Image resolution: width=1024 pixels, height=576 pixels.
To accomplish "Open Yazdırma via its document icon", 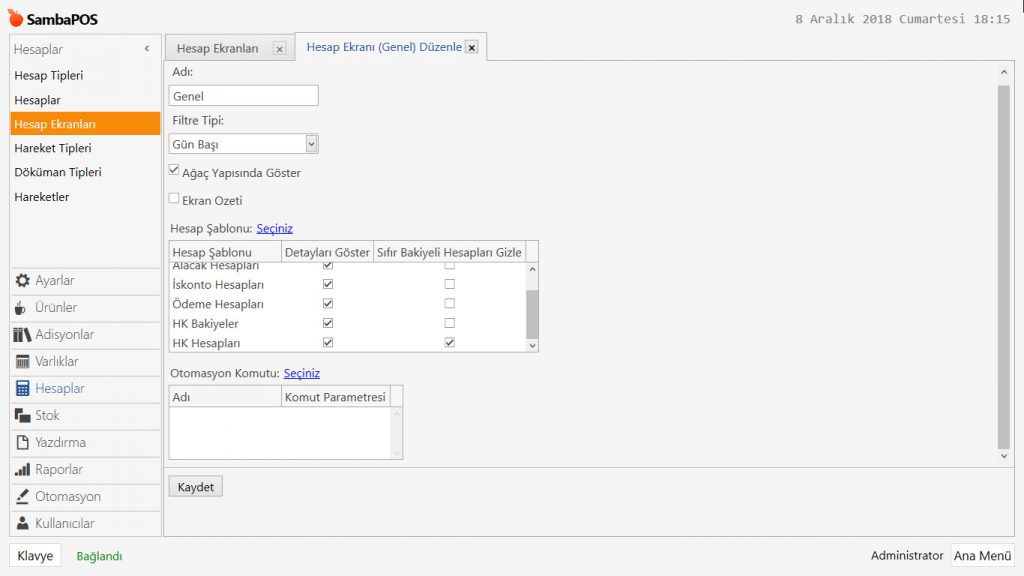I will point(22,443).
